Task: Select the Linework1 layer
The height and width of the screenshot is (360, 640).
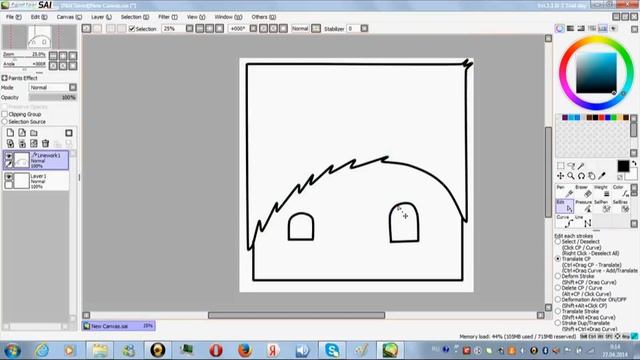Action: (36, 160)
